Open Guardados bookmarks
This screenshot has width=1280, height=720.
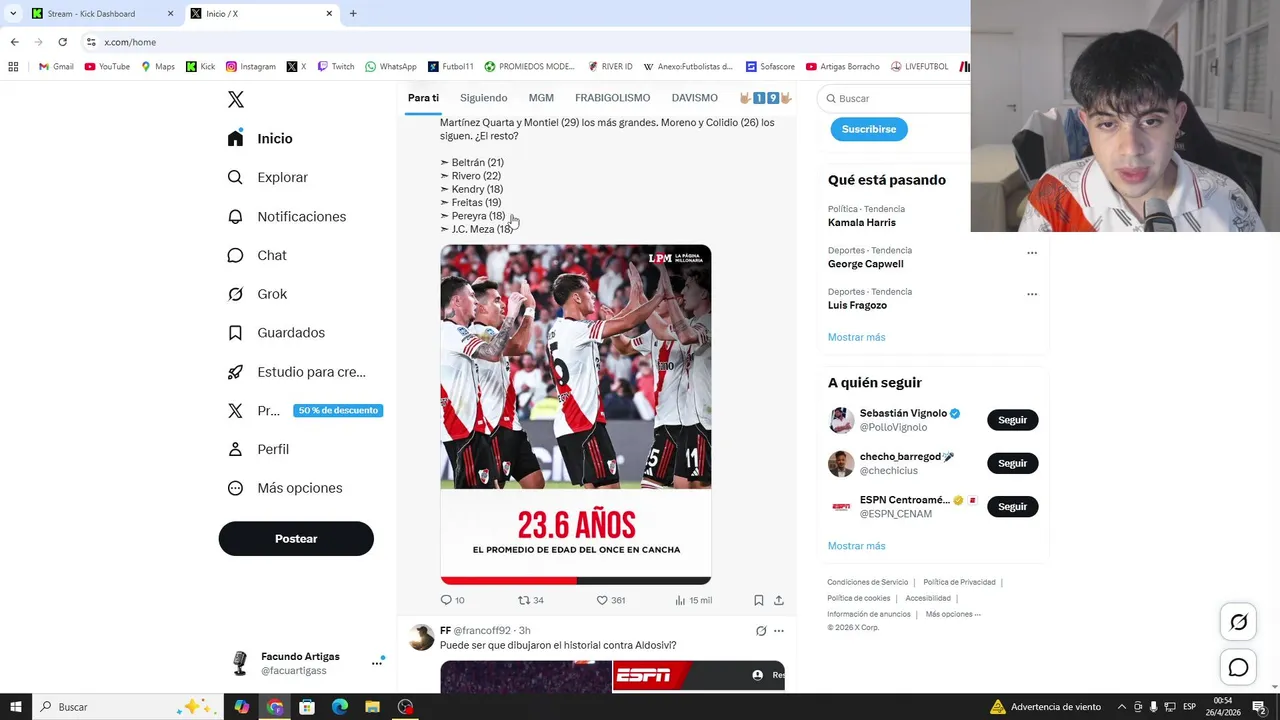click(276, 333)
